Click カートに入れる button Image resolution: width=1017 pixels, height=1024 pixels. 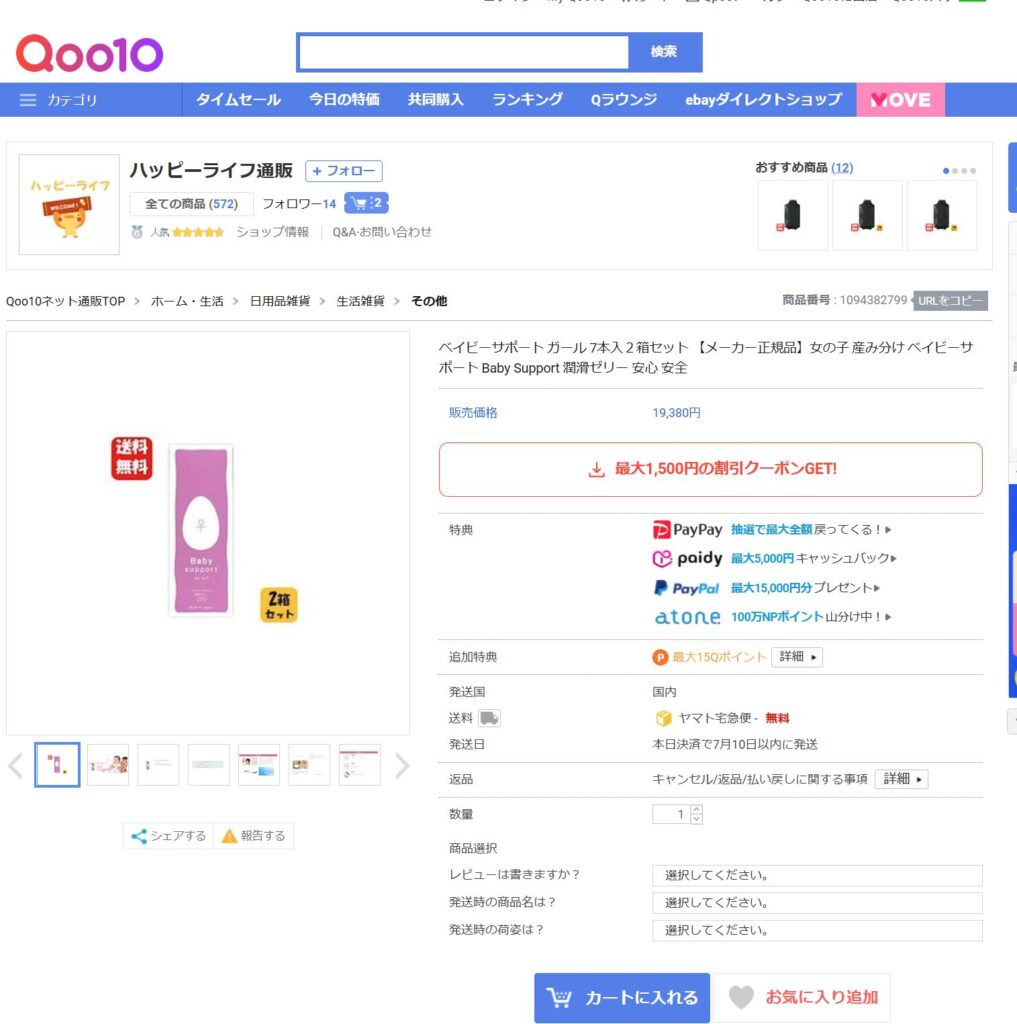tap(621, 997)
